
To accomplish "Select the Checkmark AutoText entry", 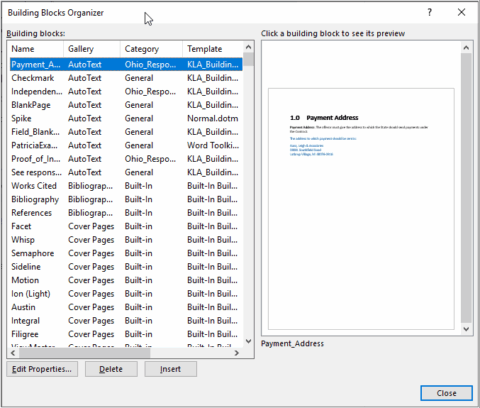I will 126,78.
